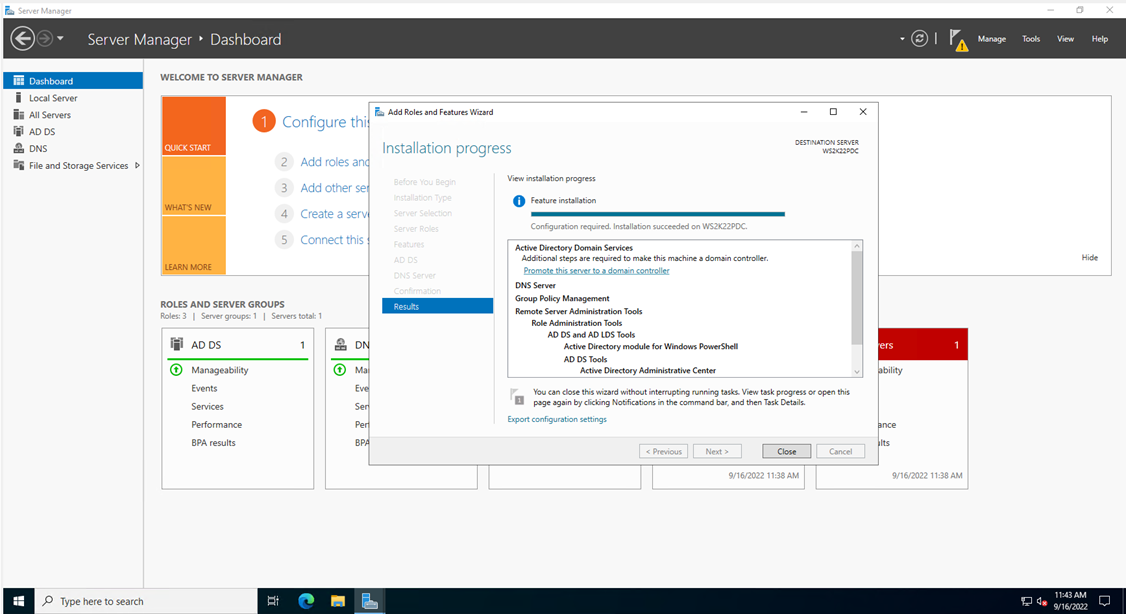The image size is (1126, 614).
Task: Open the toolbar dropdown next to Manage
Action: point(901,38)
